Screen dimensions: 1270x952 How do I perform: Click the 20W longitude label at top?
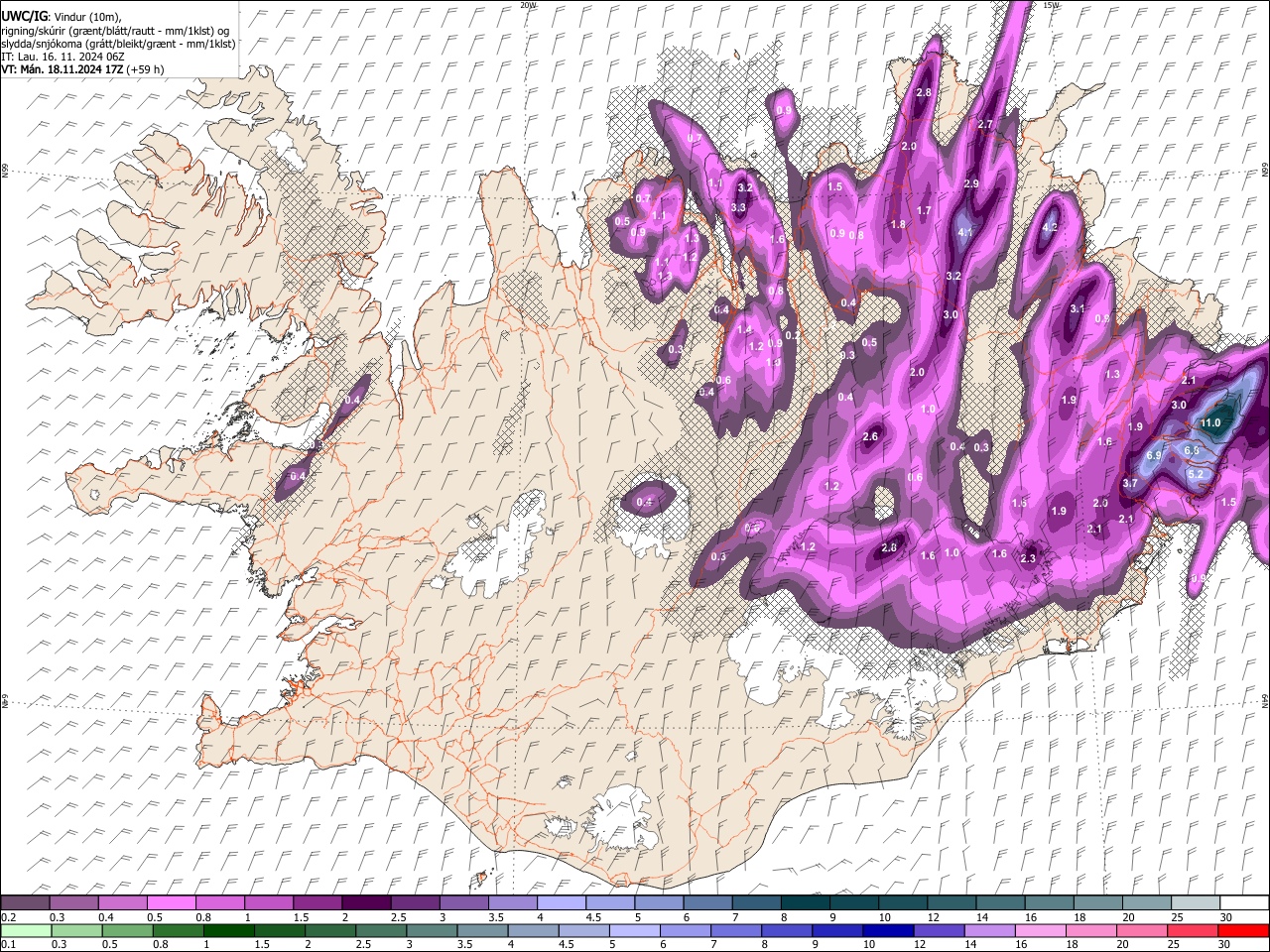pos(528,5)
